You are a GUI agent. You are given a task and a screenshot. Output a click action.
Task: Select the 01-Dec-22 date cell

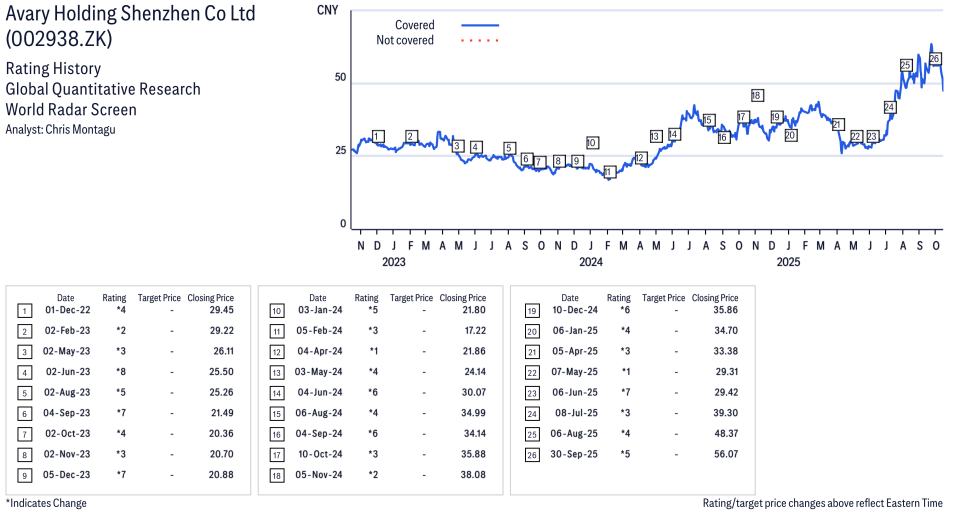coord(67,311)
